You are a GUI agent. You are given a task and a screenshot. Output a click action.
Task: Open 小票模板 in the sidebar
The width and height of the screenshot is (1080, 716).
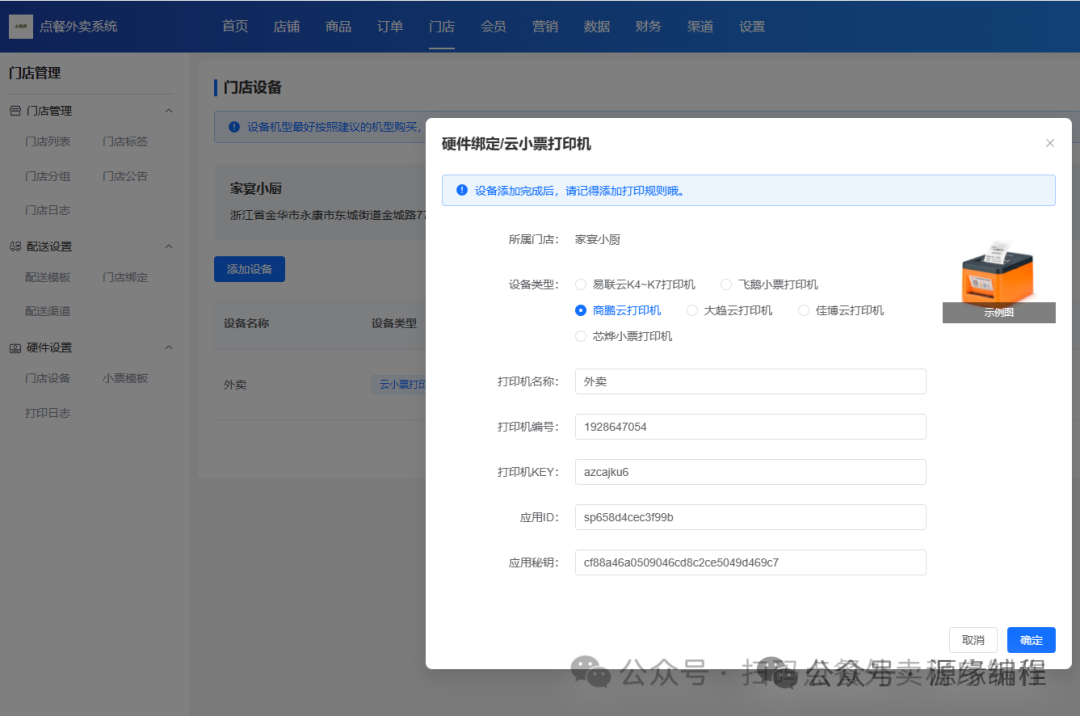pos(125,378)
